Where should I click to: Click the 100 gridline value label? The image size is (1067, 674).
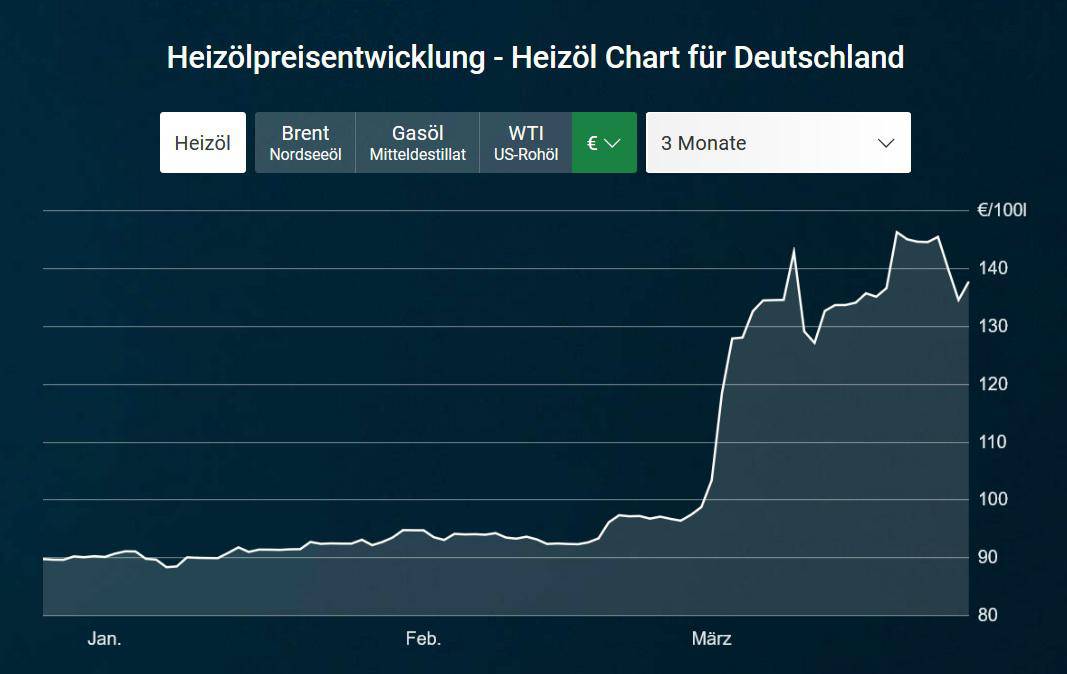click(x=993, y=499)
